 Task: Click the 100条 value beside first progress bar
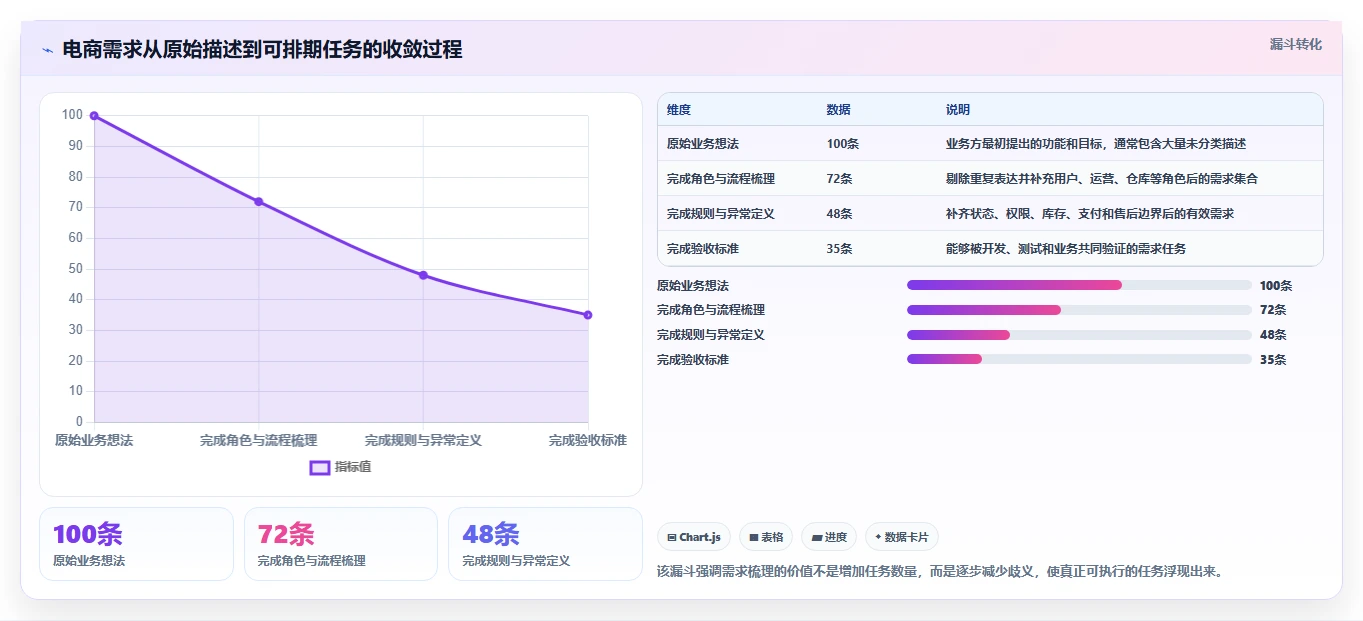[1276, 286]
